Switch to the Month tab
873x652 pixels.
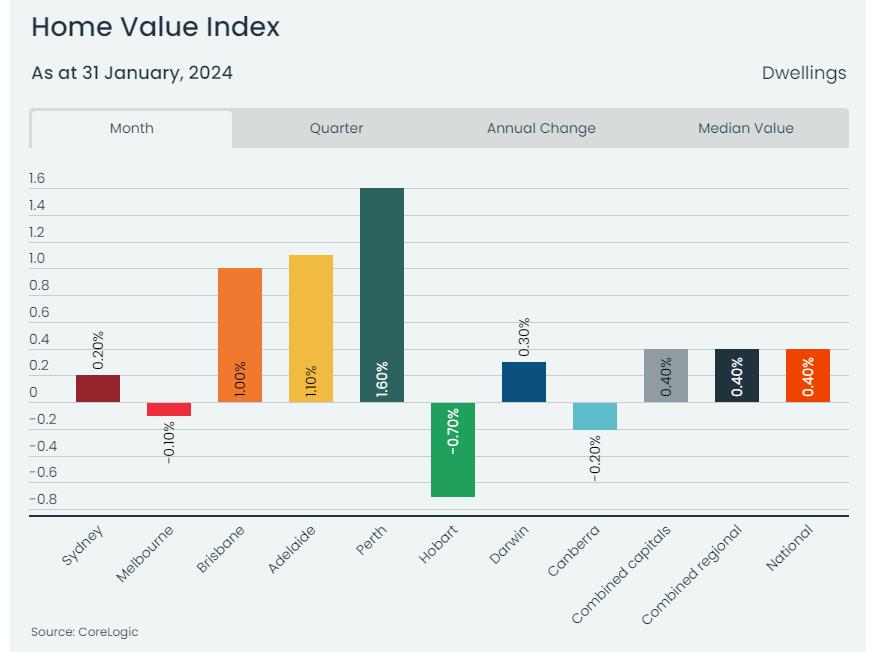131,129
